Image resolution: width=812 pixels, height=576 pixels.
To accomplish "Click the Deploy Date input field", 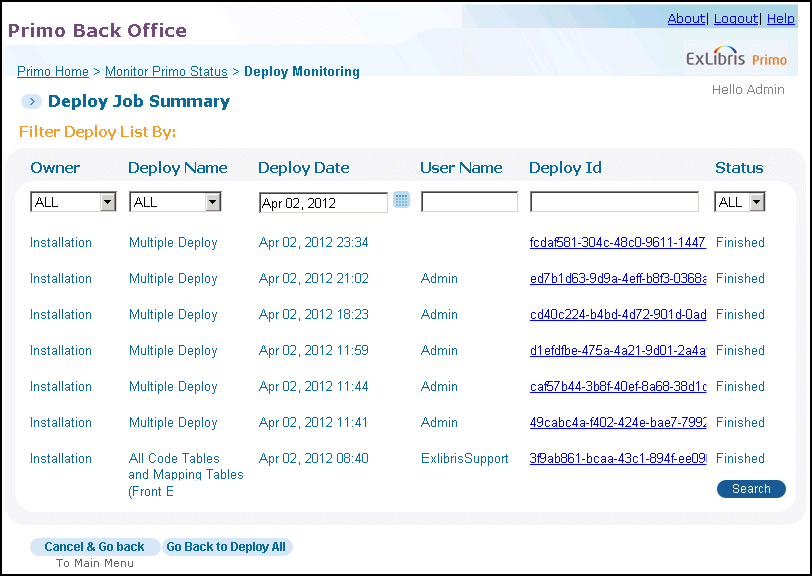I will [323, 203].
